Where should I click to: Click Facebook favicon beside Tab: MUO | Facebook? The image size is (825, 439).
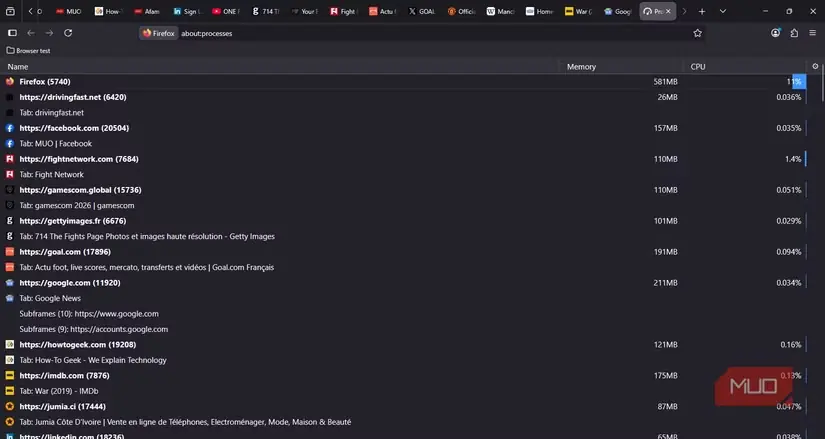[x=9, y=143]
